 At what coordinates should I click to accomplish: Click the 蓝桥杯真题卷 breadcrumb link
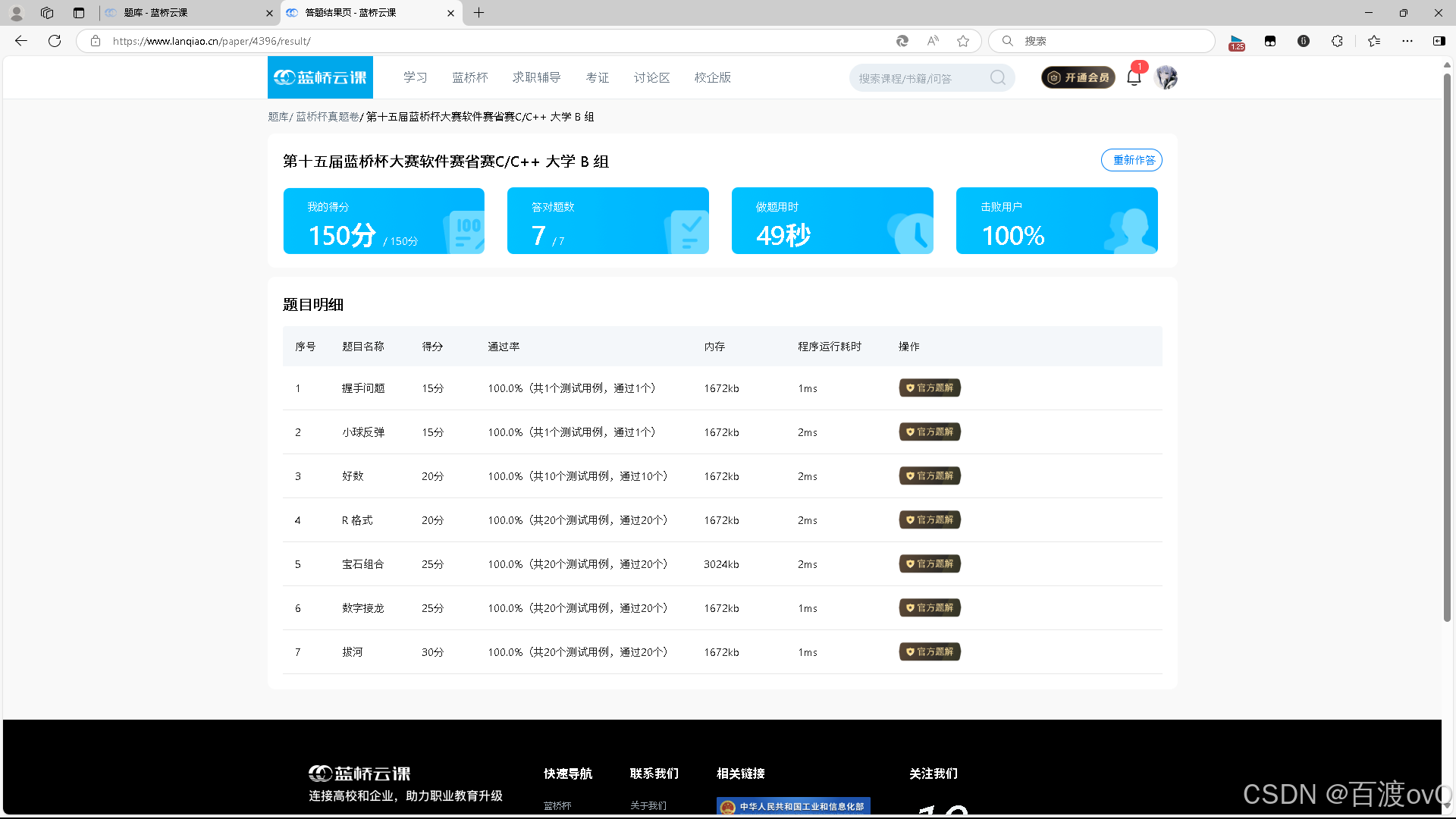pos(327,117)
